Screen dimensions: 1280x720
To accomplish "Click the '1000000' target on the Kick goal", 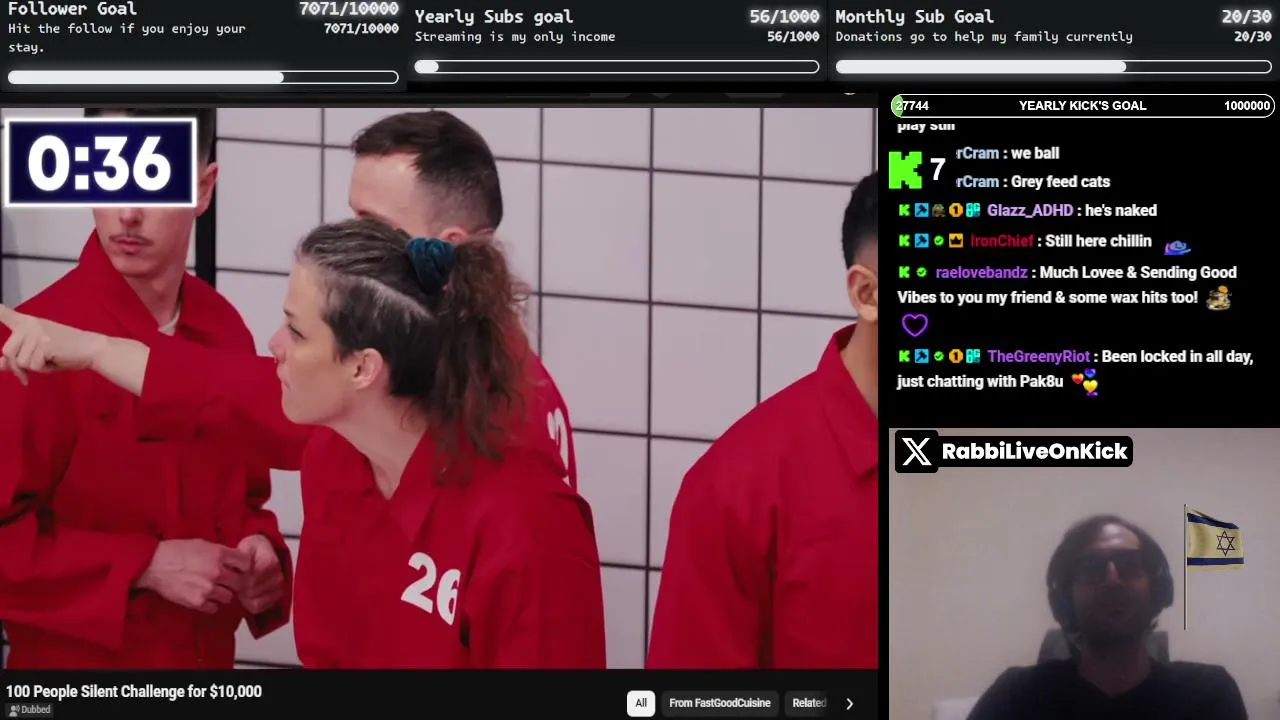I will coord(1247,106).
